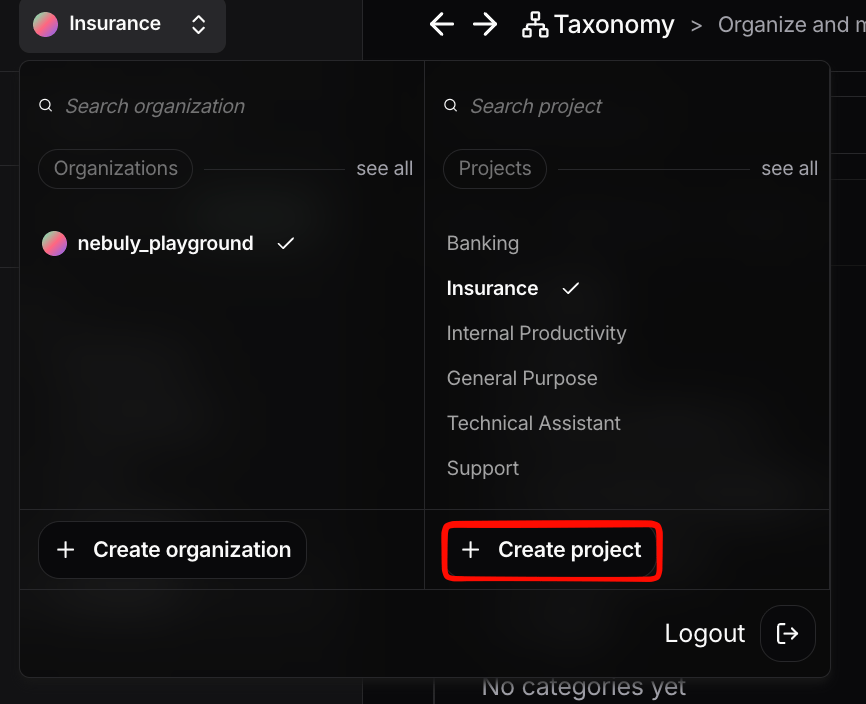Click the back arrow navigation icon
The width and height of the screenshot is (866, 704).
coord(442,24)
